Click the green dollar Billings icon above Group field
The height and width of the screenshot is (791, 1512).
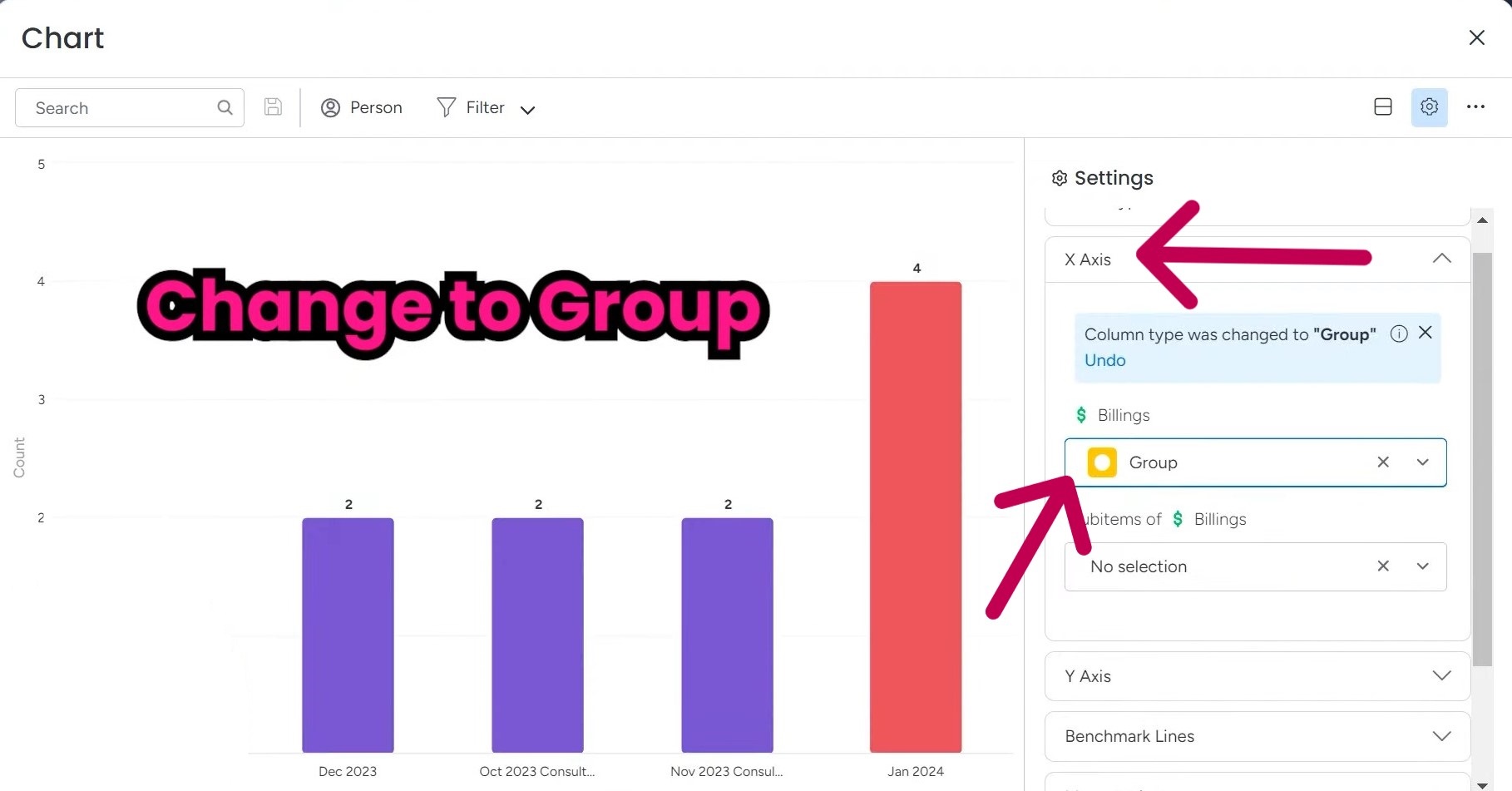pyautogui.click(x=1081, y=414)
